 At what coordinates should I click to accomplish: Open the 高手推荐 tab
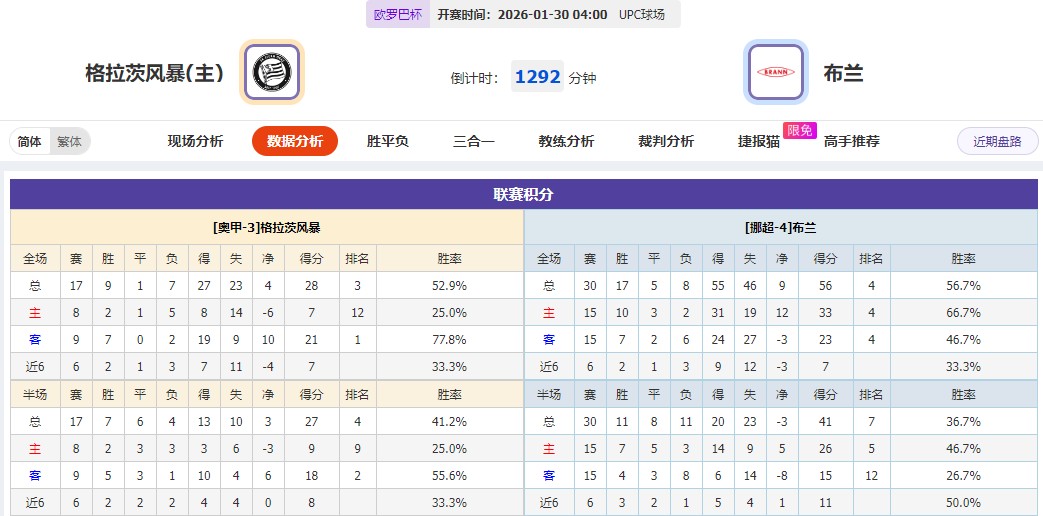pyautogui.click(x=851, y=141)
